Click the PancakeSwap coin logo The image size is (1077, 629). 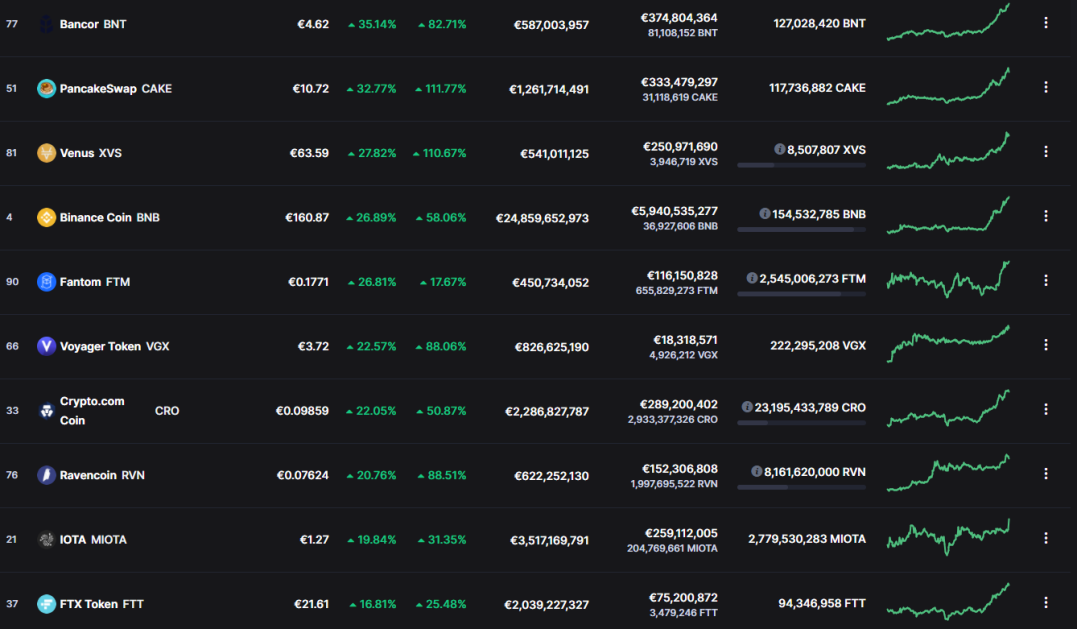tap(46, 89)
